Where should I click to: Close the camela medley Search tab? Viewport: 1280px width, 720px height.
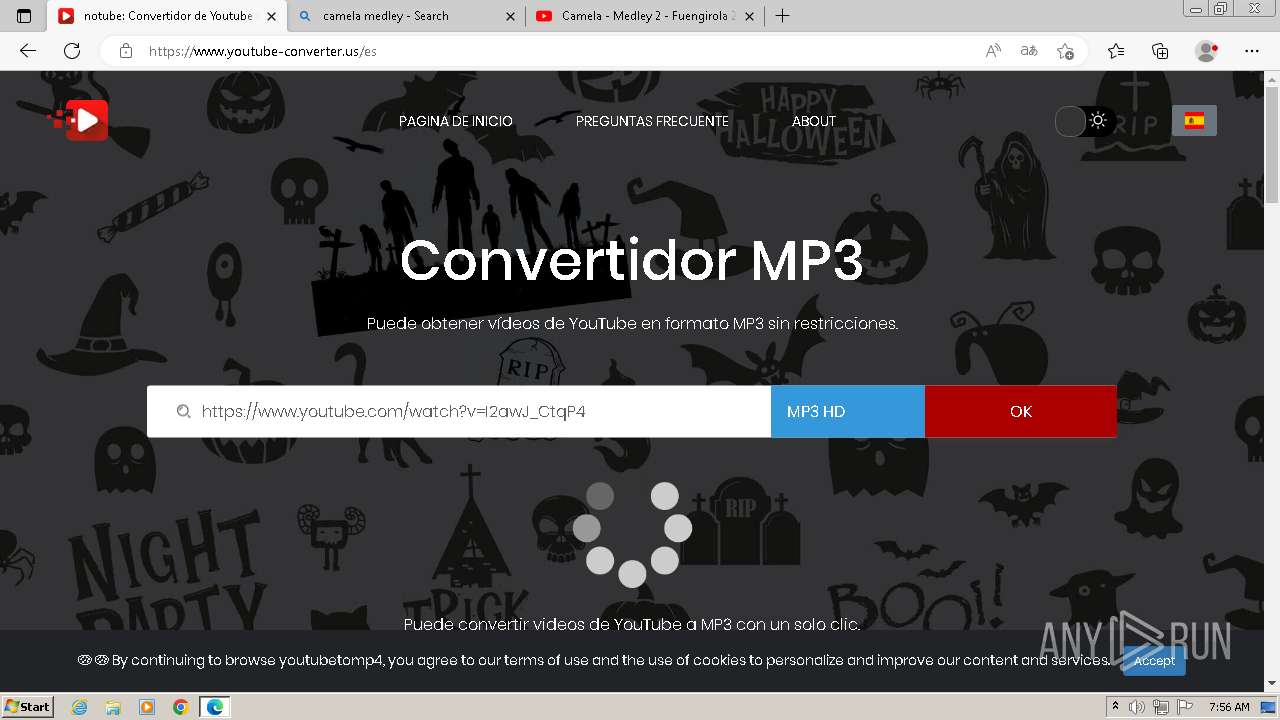tap(510, 16)
